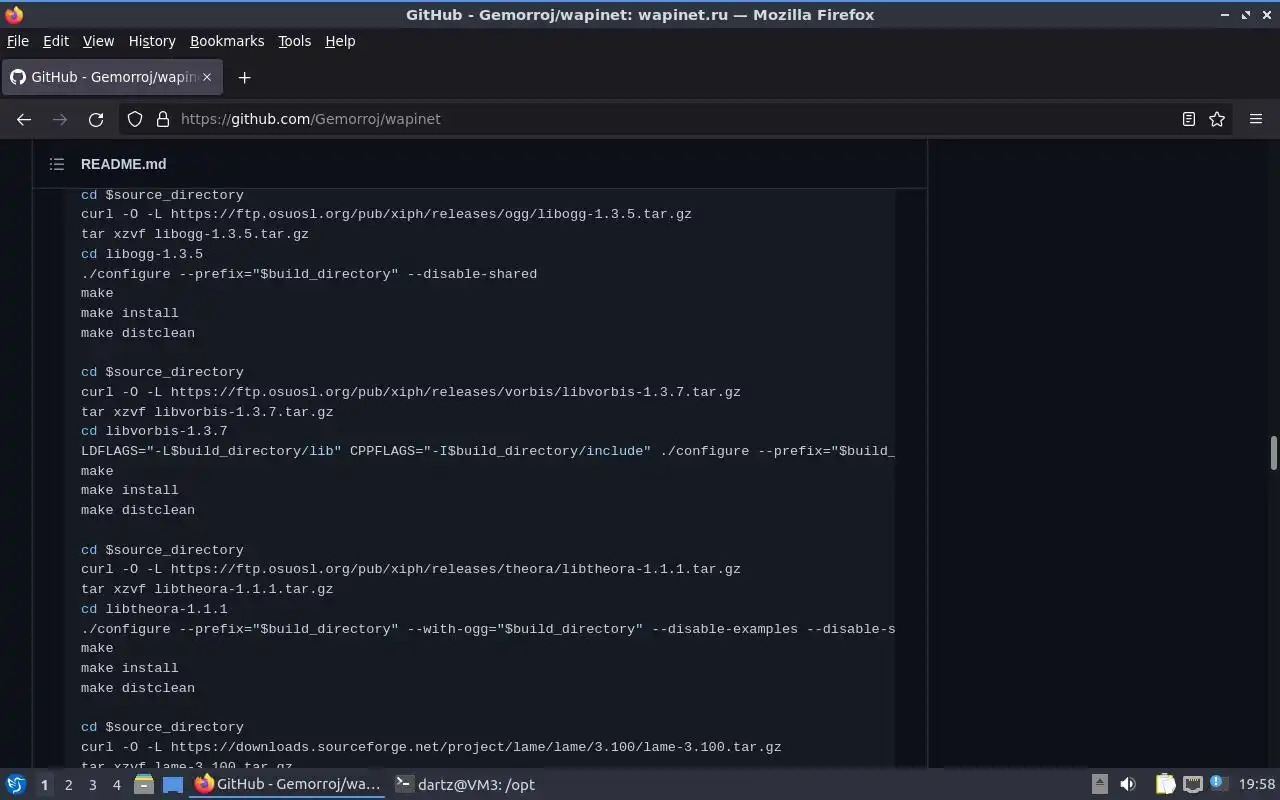Click the lame-3.100.tar.gz curl line

(x=431, y=747)
